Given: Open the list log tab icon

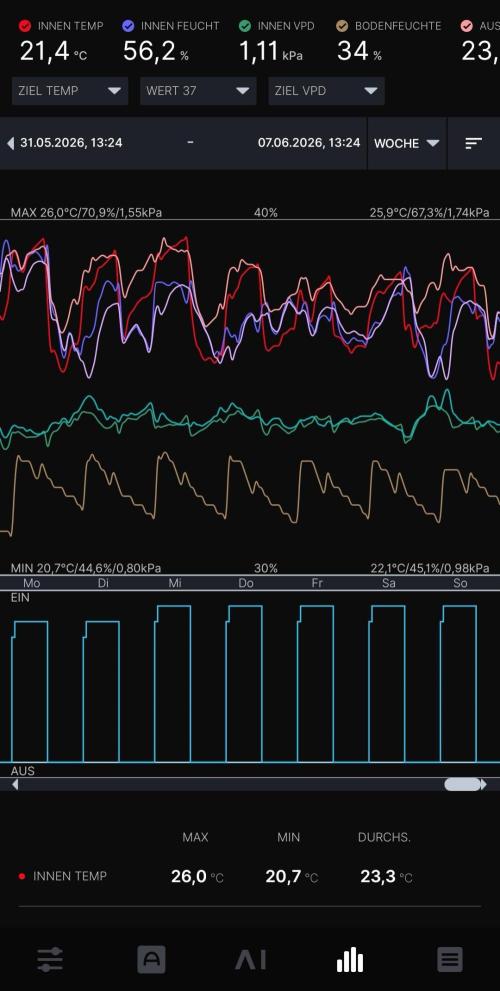Looking at the screenshot, I should (450, 959).
